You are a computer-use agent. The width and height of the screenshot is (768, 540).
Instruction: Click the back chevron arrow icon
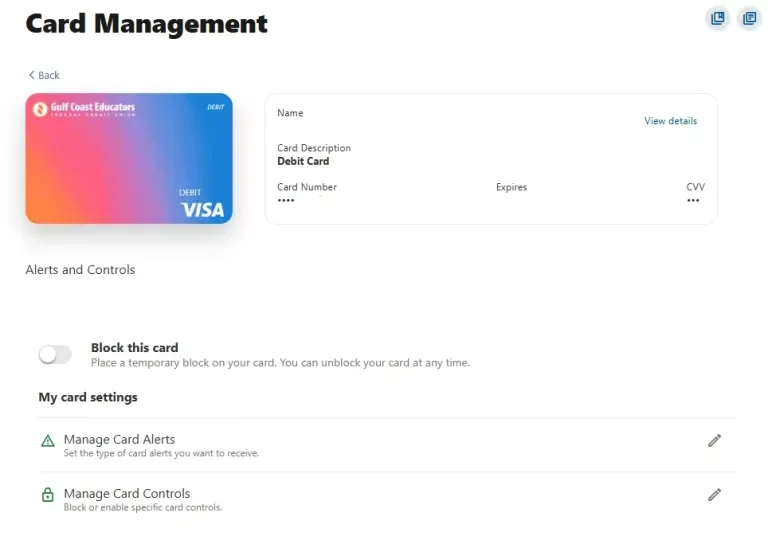click(x=31, y=75)
